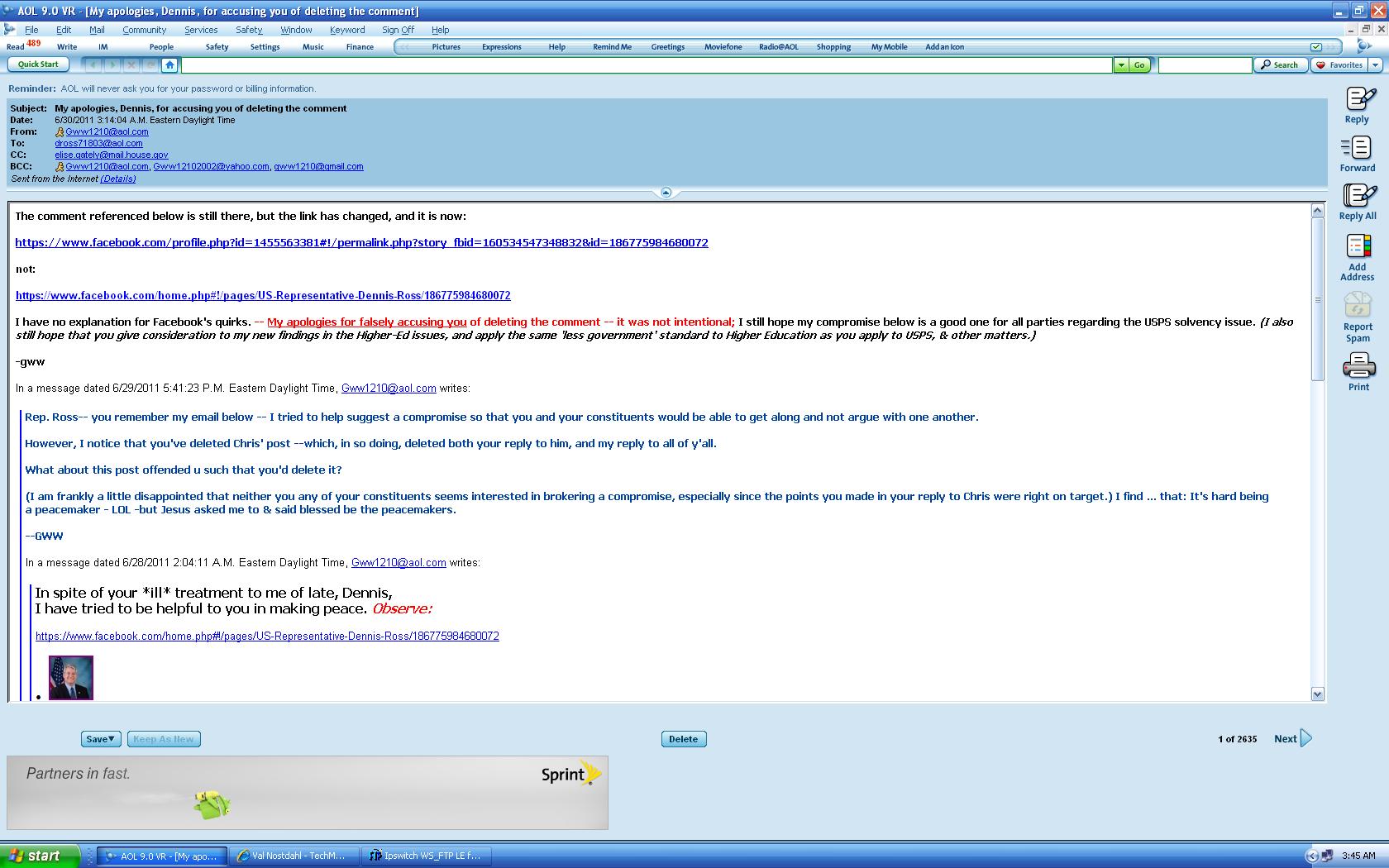Click the Forward icon
This screenshot has height=868, width=1389.
[1358, 154]
